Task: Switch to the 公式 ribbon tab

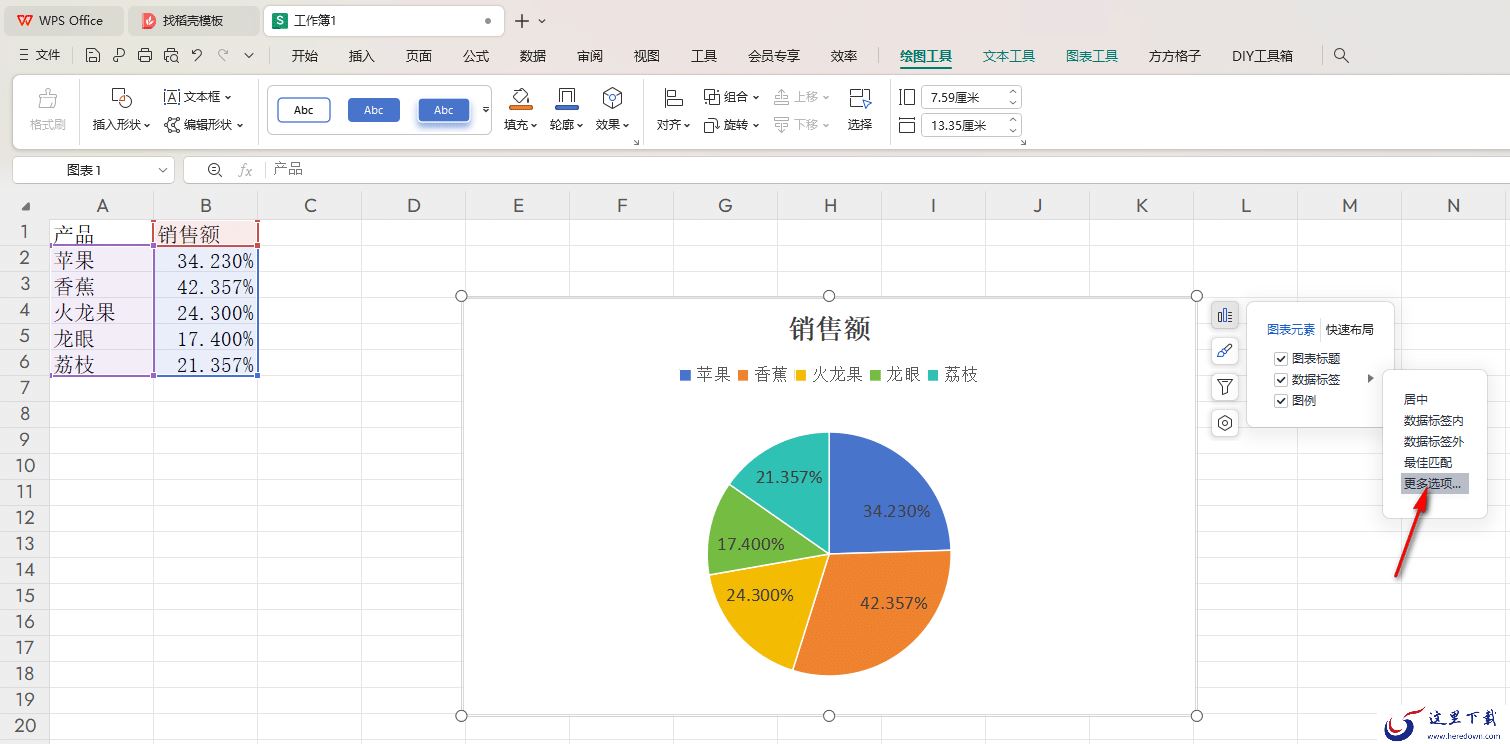Action: click(x=476, y=56)
